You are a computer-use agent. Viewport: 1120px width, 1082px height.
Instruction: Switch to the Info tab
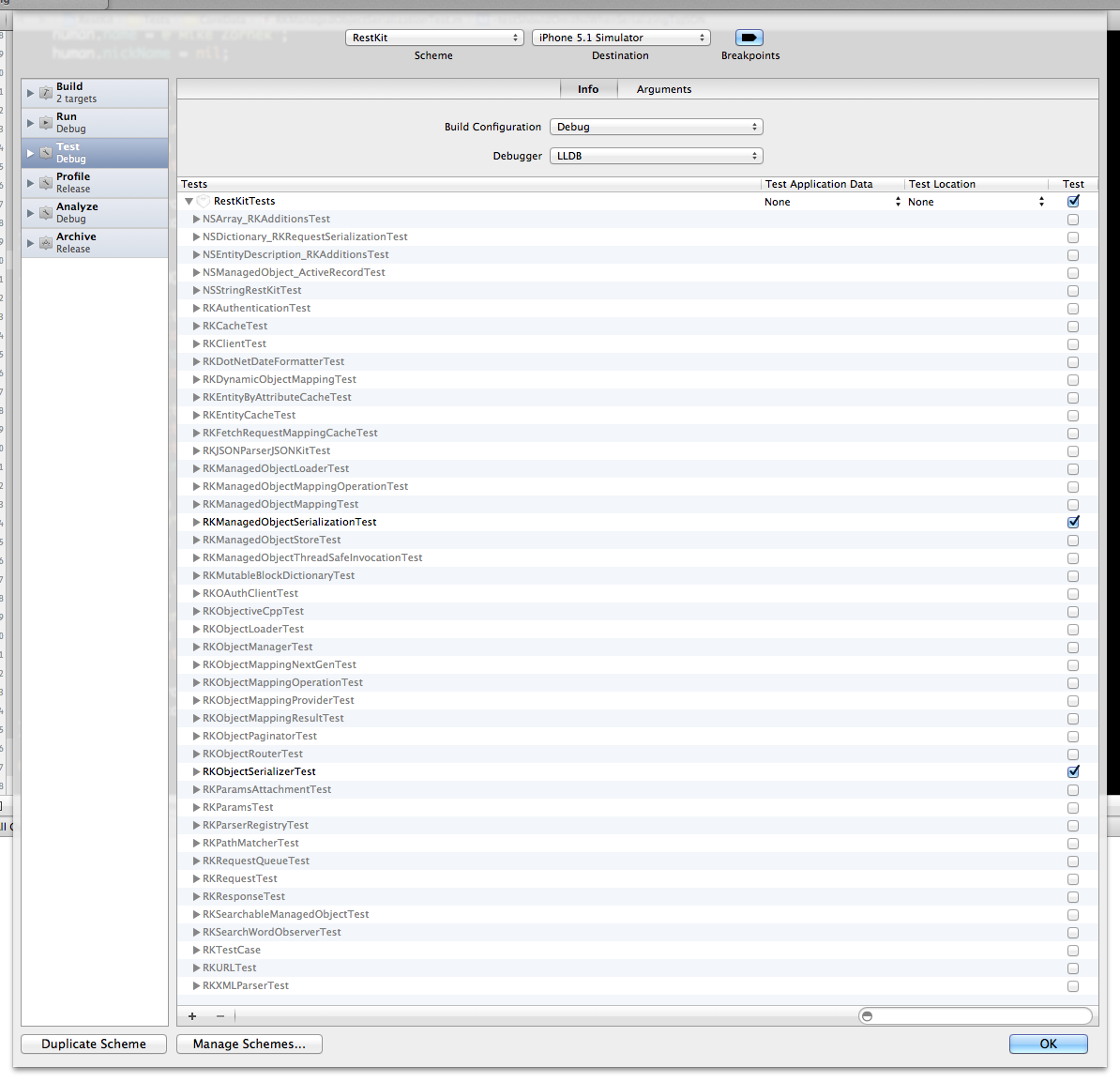pos(588,89)
